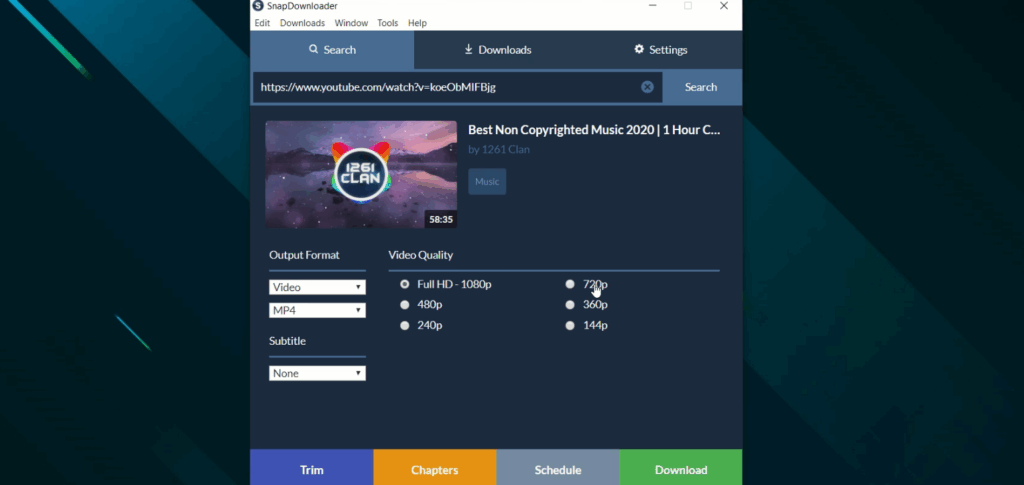The height and width of the screenshot is (485, 1024).
Task: Click the 'Video Quality' heading
Action: click(421, 255)
